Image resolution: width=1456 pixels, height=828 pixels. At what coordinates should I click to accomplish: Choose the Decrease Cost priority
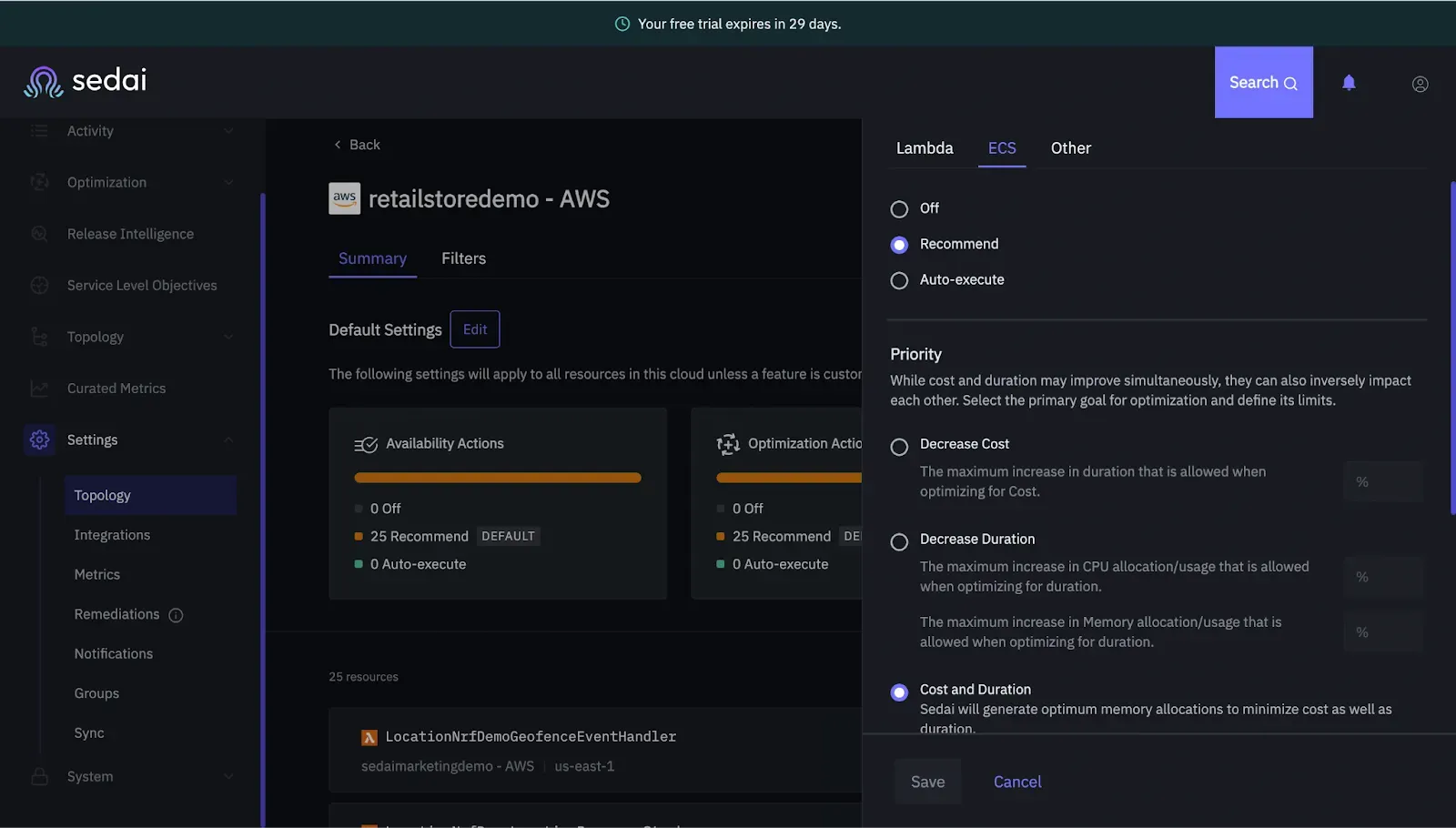[x=899, y=447]
